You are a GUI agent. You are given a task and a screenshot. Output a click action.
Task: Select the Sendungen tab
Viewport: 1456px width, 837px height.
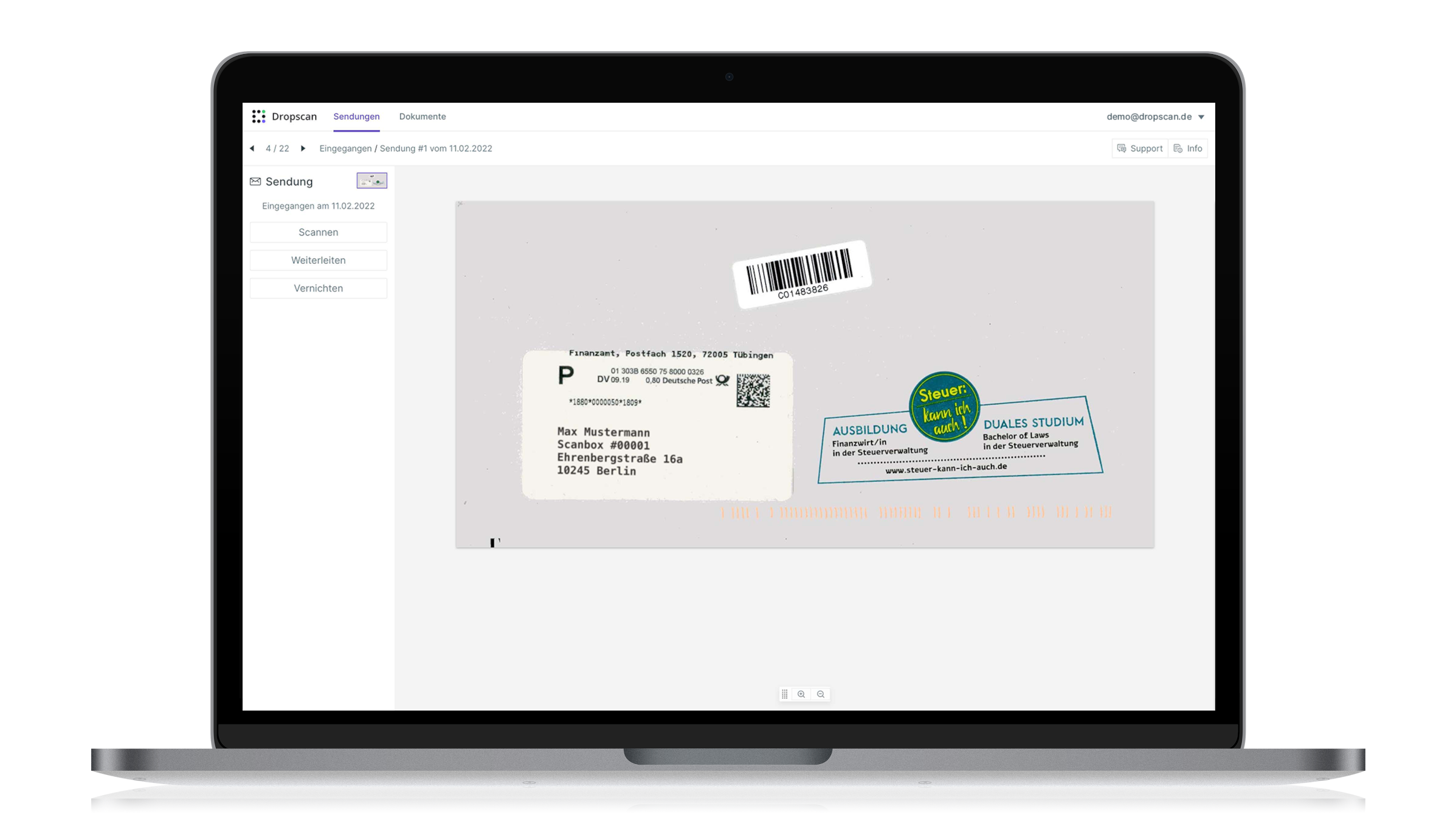click(357, 116)
